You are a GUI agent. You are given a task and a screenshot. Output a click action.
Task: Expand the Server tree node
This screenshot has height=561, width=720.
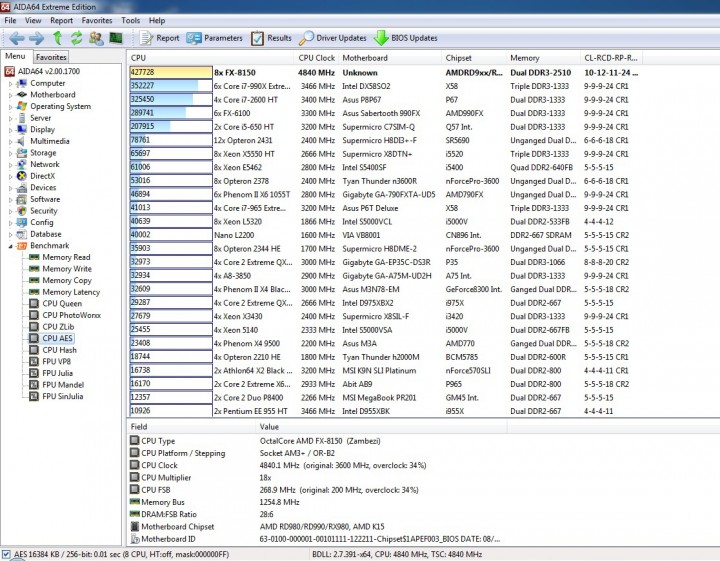pyautogui.click(x=11, y=118)
